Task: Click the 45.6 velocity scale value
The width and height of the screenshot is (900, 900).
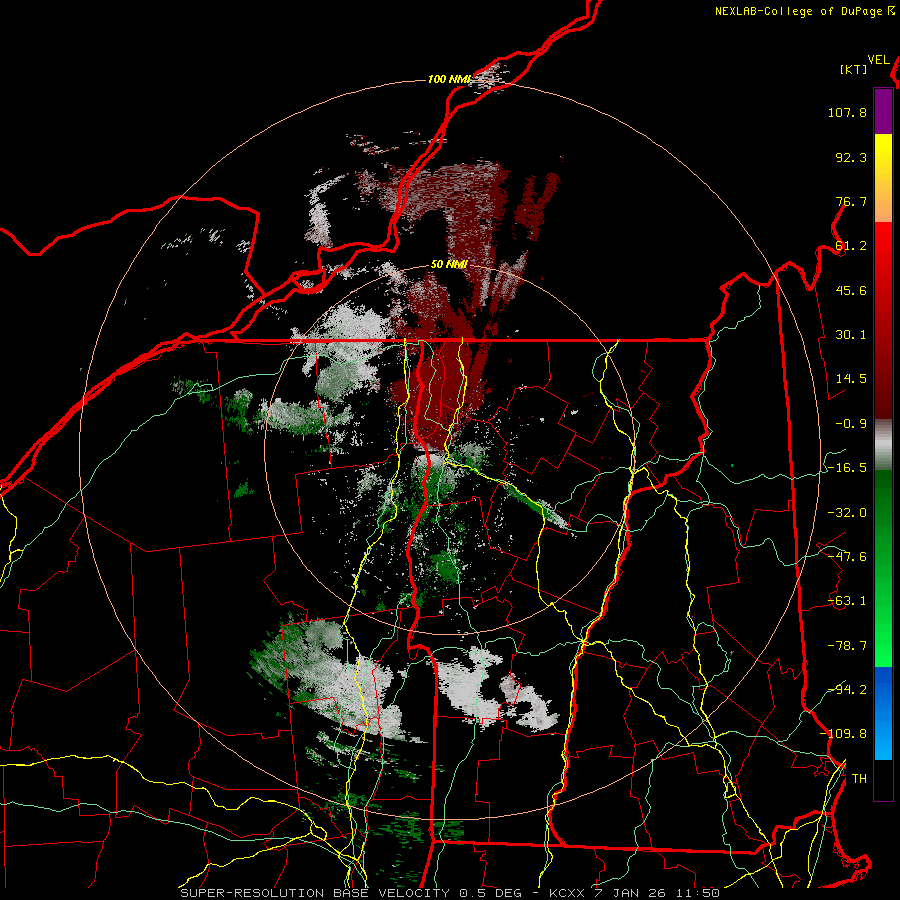Action: point(851,290)
